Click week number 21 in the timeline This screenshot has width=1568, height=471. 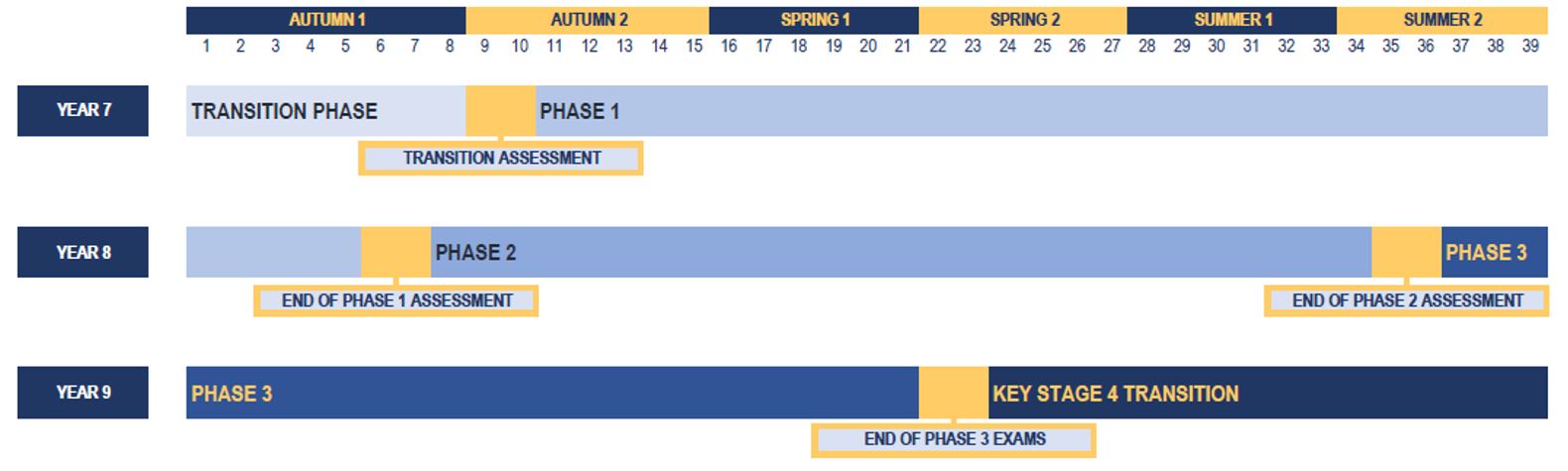pos(902,46)
